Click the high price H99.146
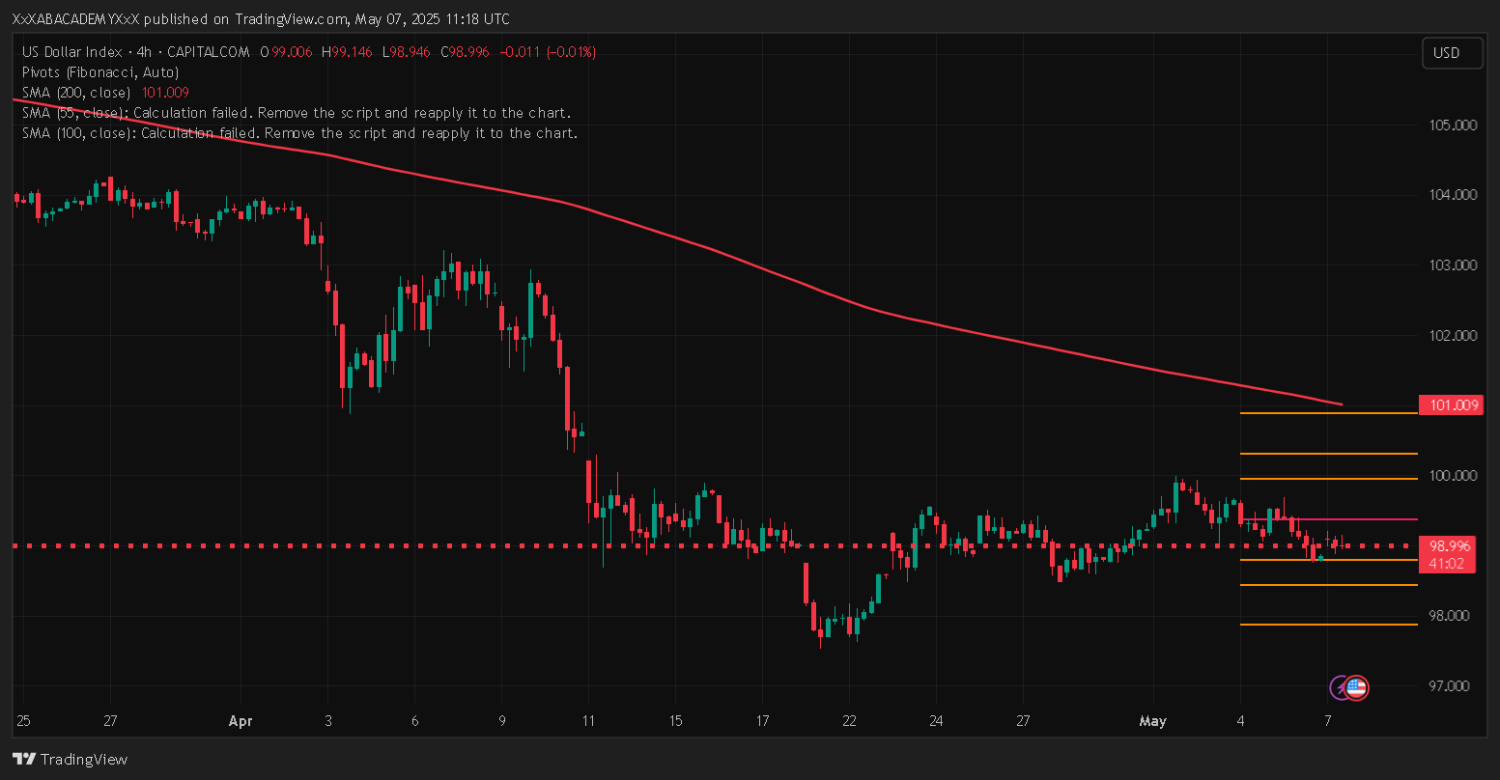Image resolution: width=1500 pixels, height=780 pixels. point(347,52)
